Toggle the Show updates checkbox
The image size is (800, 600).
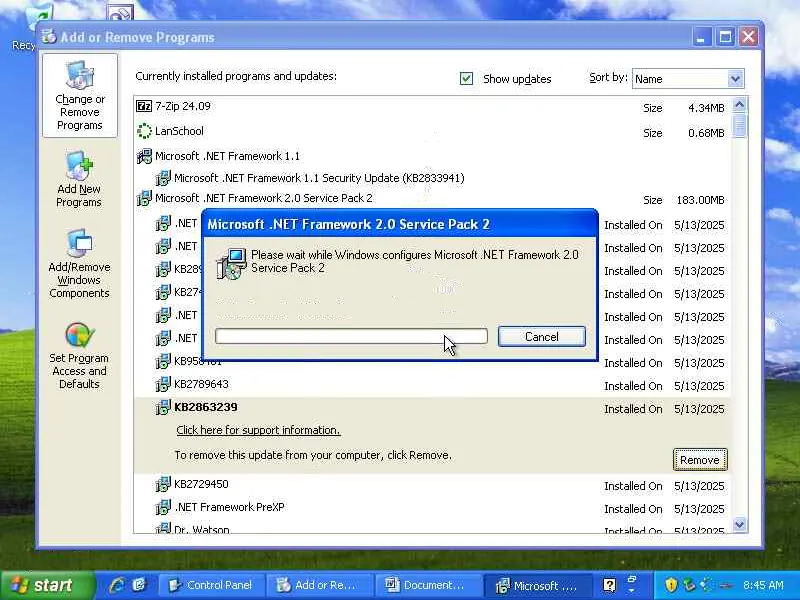tap(466, 79)
